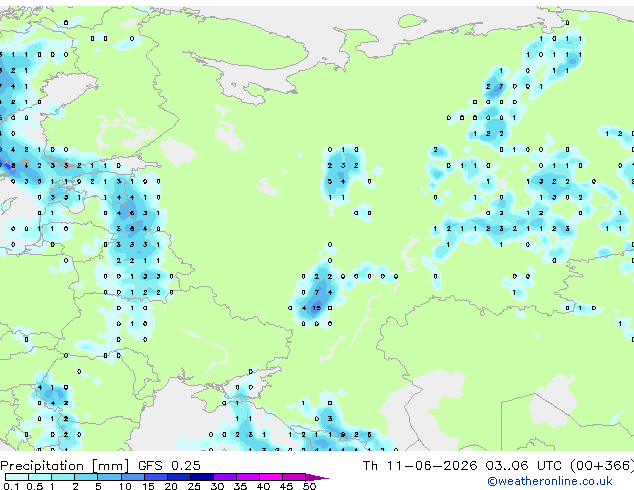The height and width of the screenshot is (490, 634).
Task: Open the weatheronline.co.uk copyright link
Action: (549, 481)
